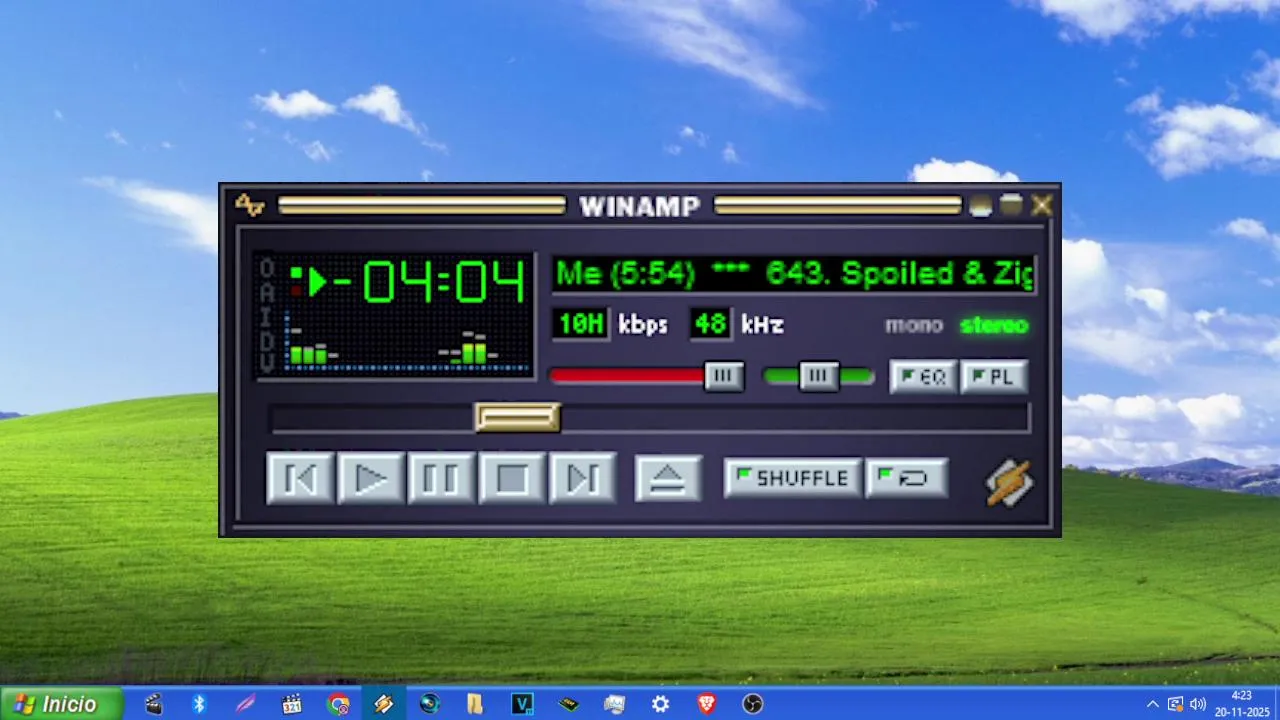This screenshot has width=1280, height=720.
Task: Click the network icon in system tray
Action: (x=1176, y=704)
